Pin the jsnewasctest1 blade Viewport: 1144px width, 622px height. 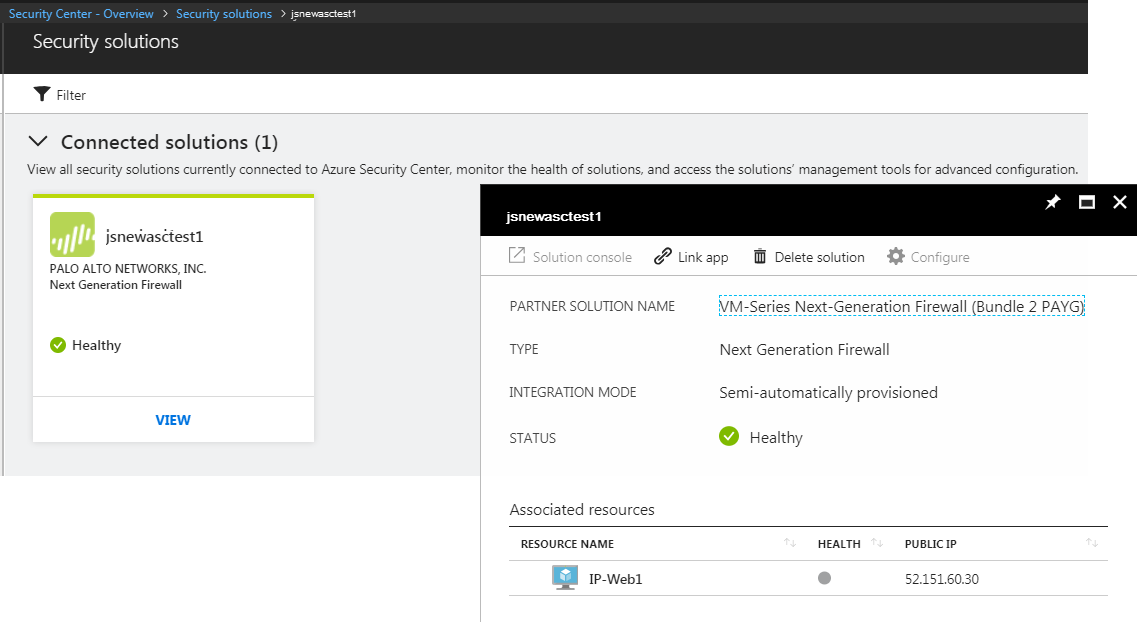[1052, 202]
